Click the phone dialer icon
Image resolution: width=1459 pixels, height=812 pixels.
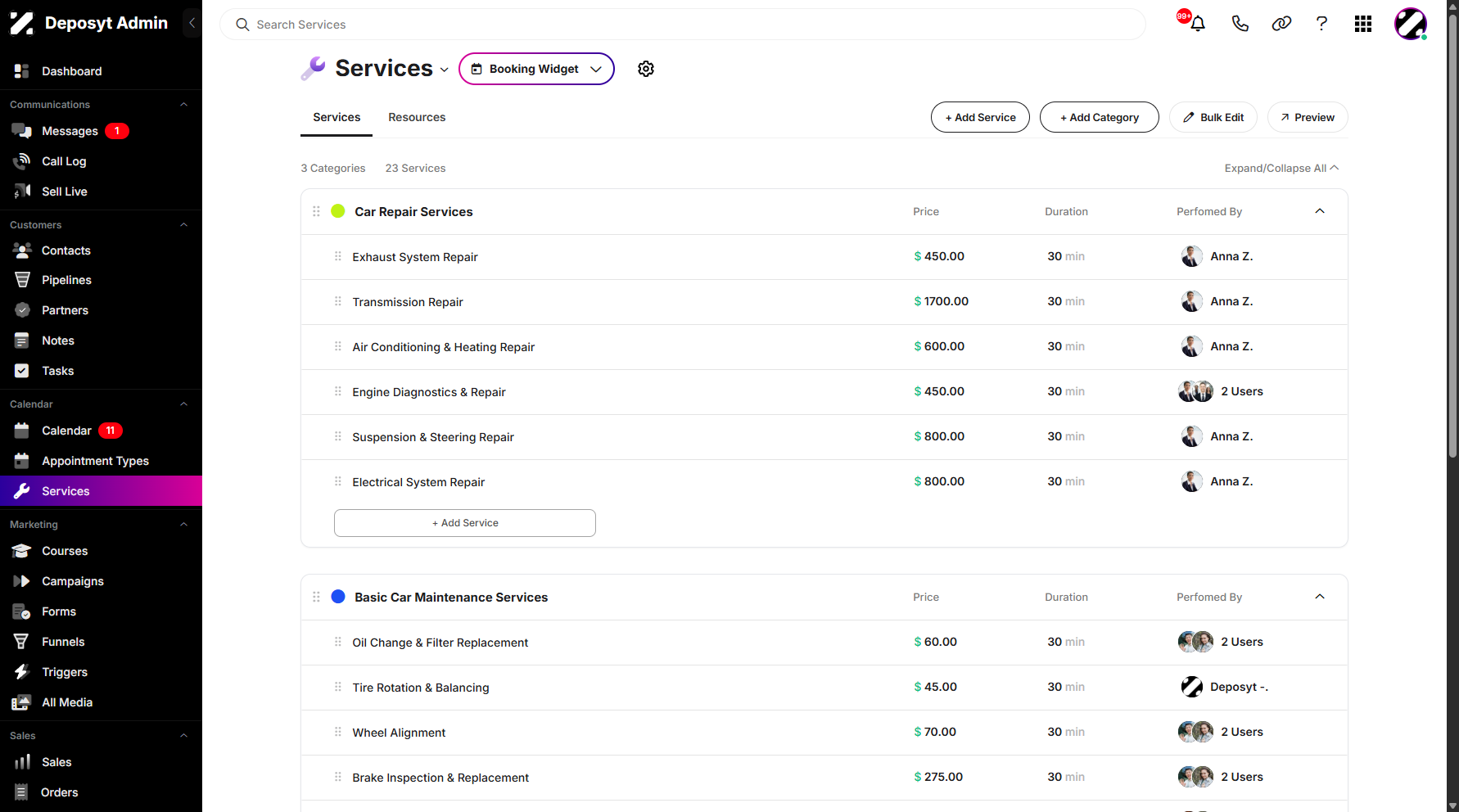1240,24
